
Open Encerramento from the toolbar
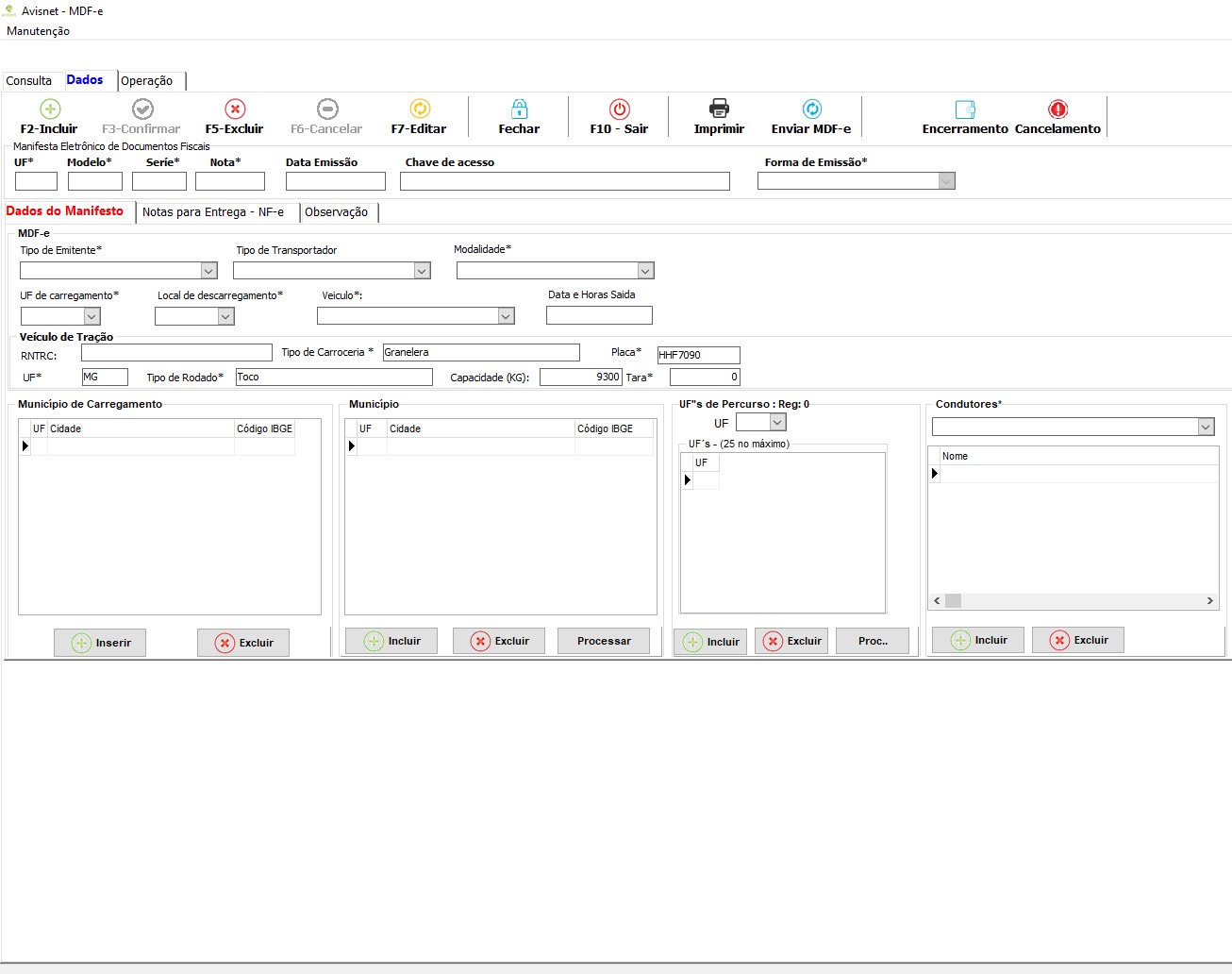pos(964,117)
